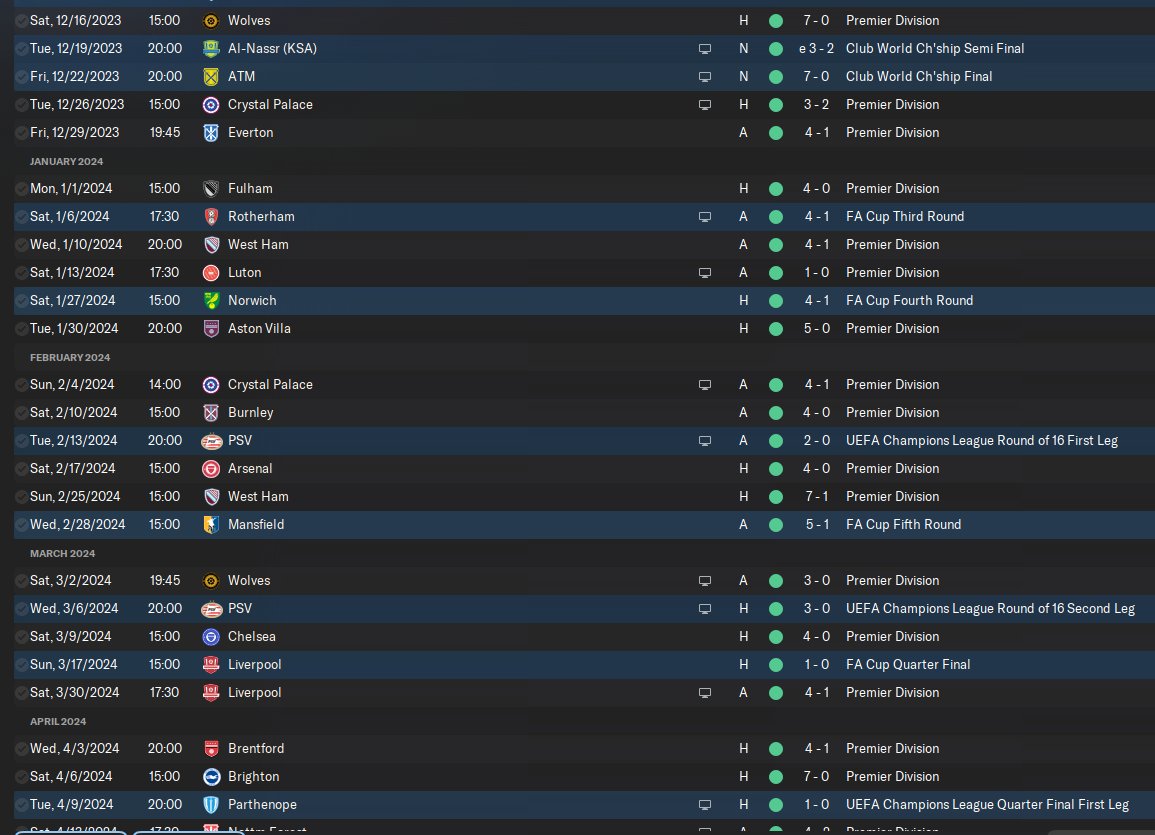This screenshot has height=835, width=1155.
Task: Open Club World Ch'ship Final competition link
Action: coord(918,76)
